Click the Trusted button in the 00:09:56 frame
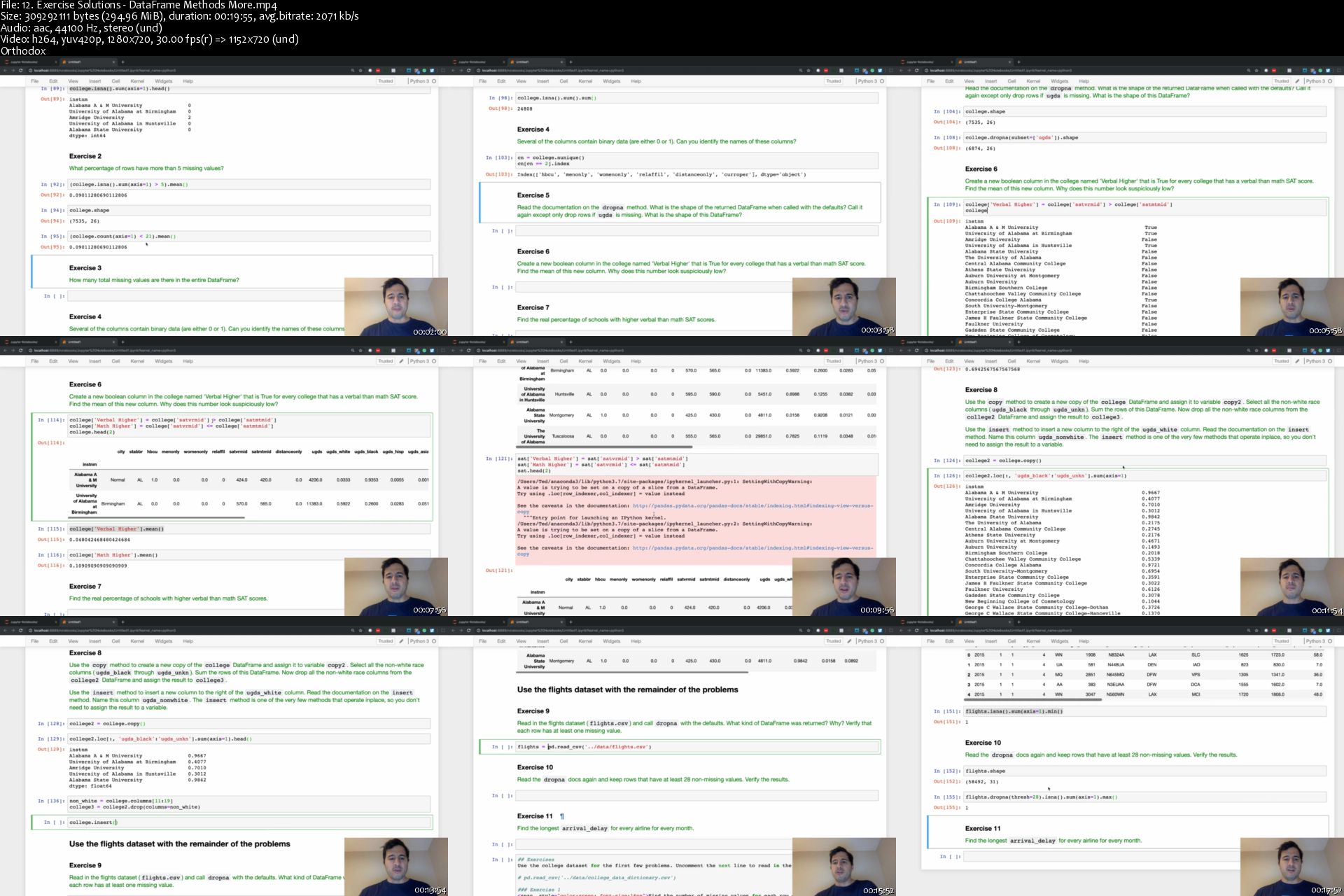Image resolution: width=1344 pixels, height=896 pixels. pos(834,361)
